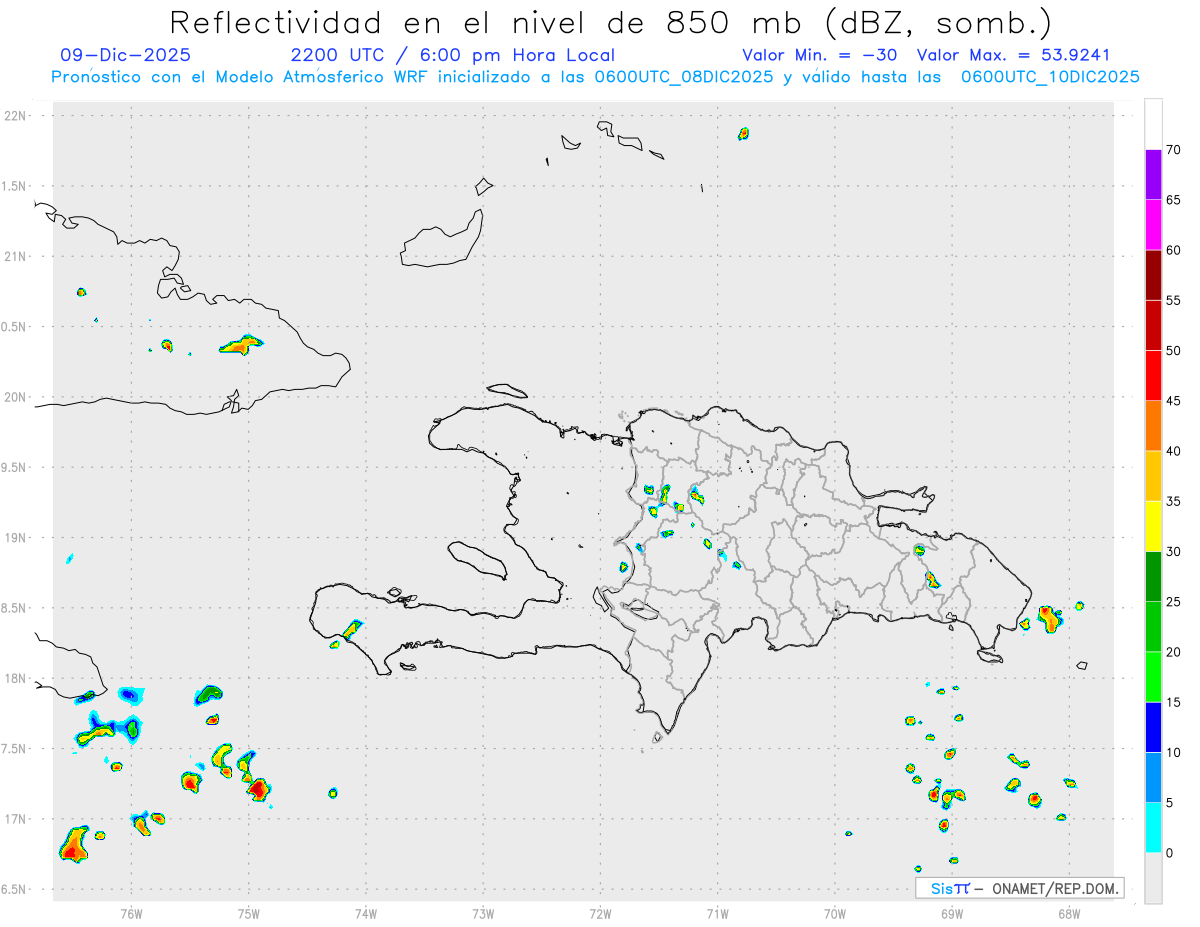Click the '20N' latitude axis label

(16, 397)
